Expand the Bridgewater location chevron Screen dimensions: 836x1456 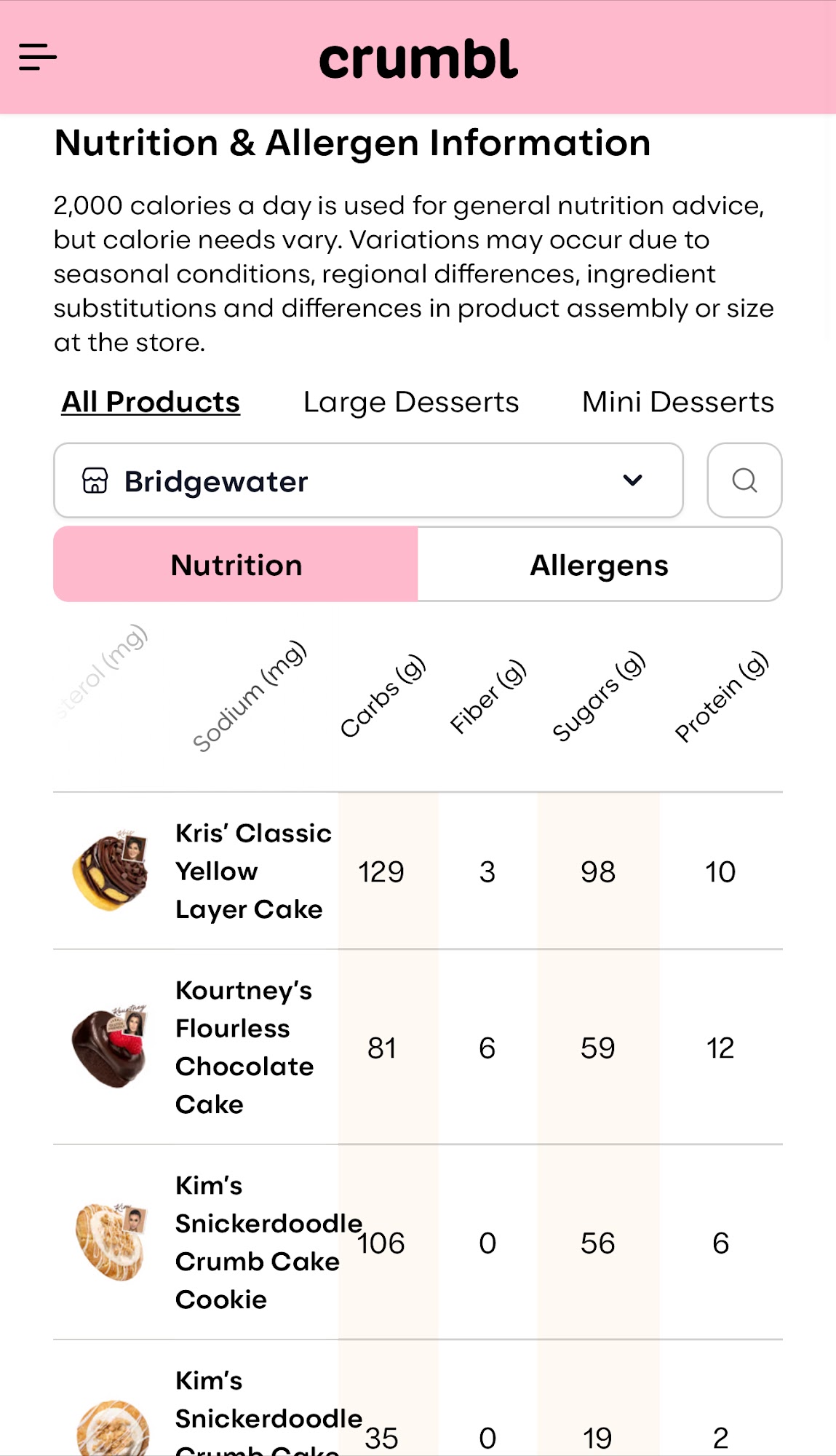click(632, 480)
